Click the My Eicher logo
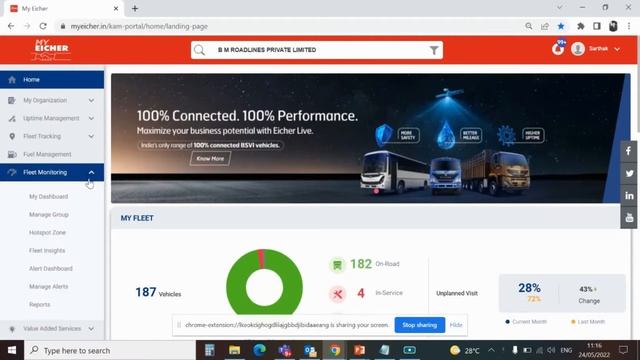 (x=51, y=50)
